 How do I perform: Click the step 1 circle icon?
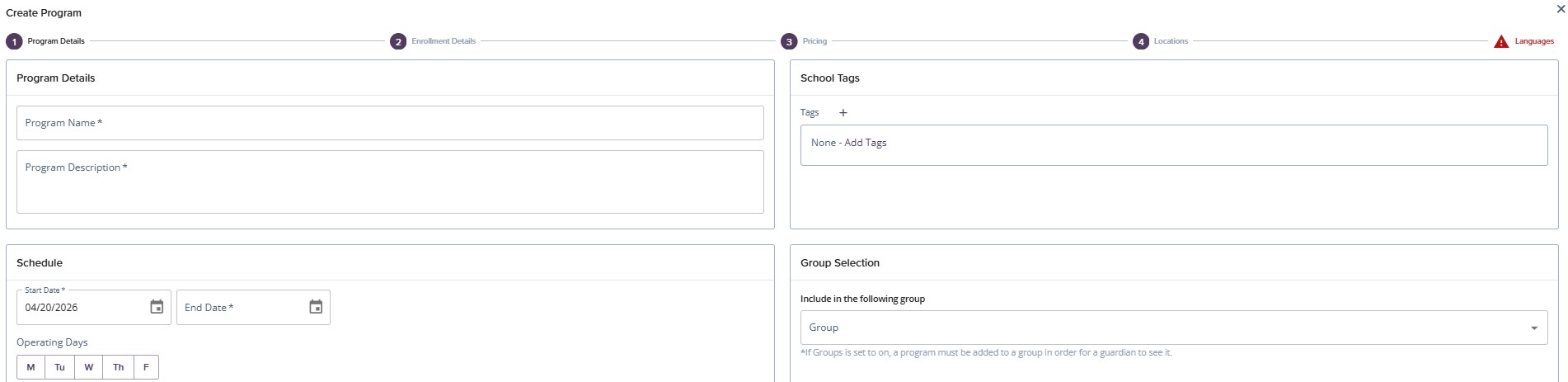tap(14, 41)
